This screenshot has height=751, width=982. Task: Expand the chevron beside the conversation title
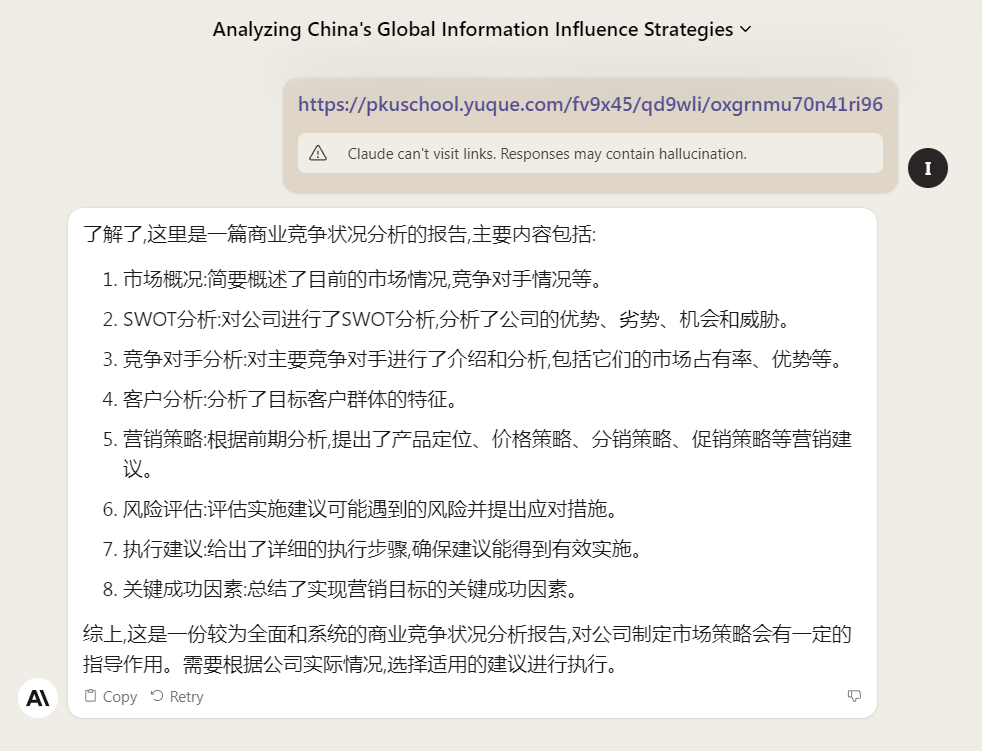point(745,30)
